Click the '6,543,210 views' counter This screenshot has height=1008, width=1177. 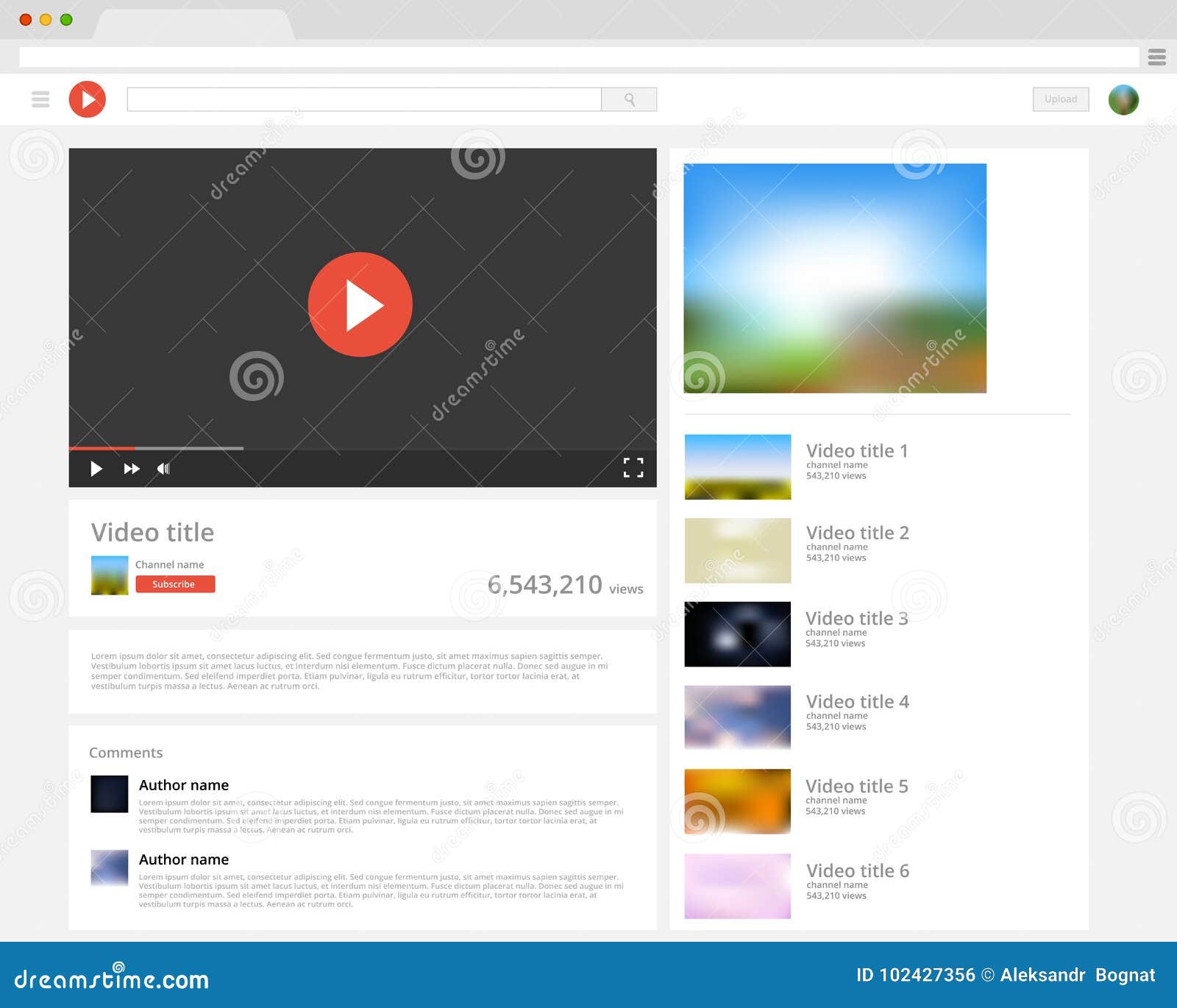click(x=566, y=585)
